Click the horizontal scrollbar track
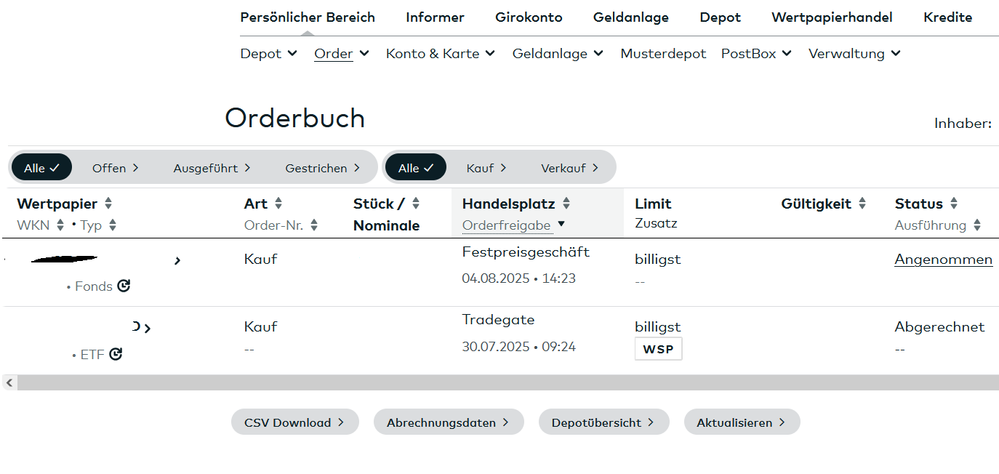 [x=500, y=382]
